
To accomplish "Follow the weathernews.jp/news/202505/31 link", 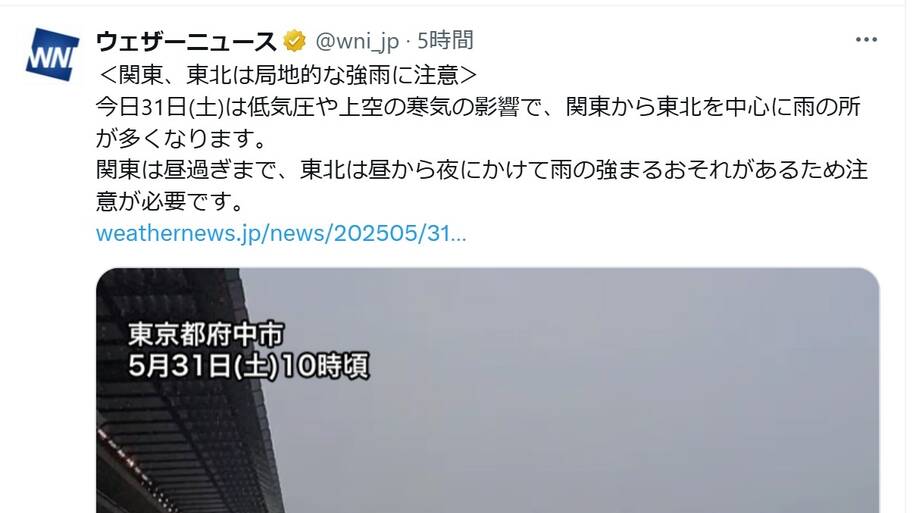I will click(x=281, y=233).
